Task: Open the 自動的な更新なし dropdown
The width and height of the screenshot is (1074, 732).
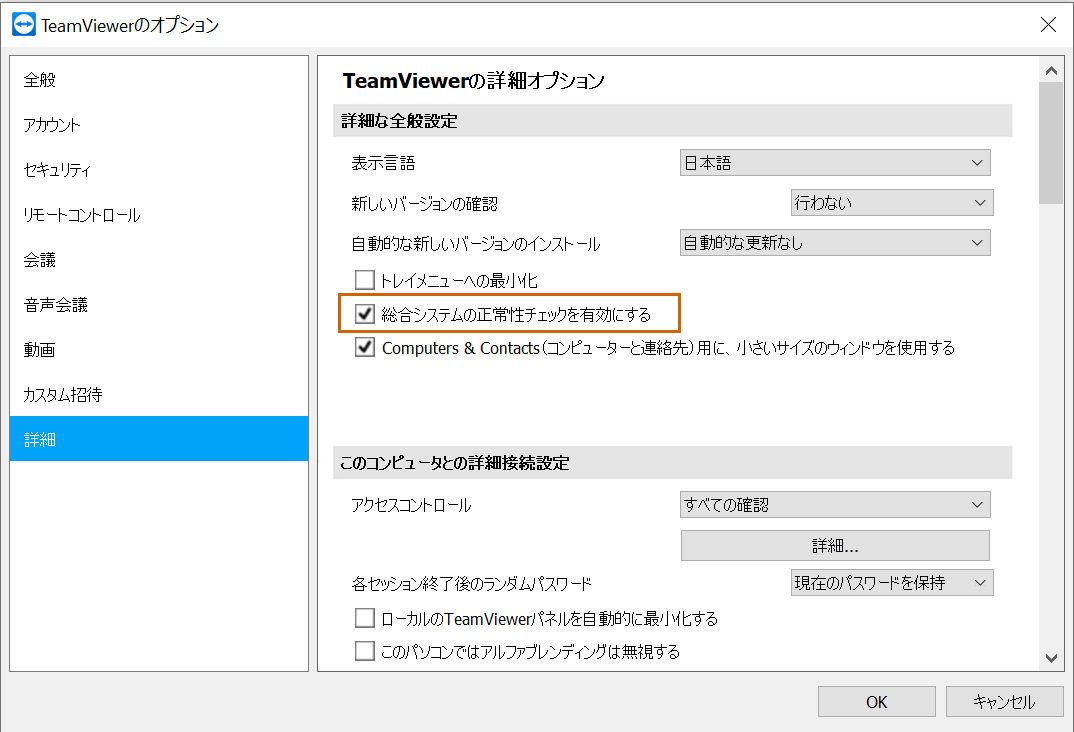Action: pyautogui.click(x=835, y=242)
